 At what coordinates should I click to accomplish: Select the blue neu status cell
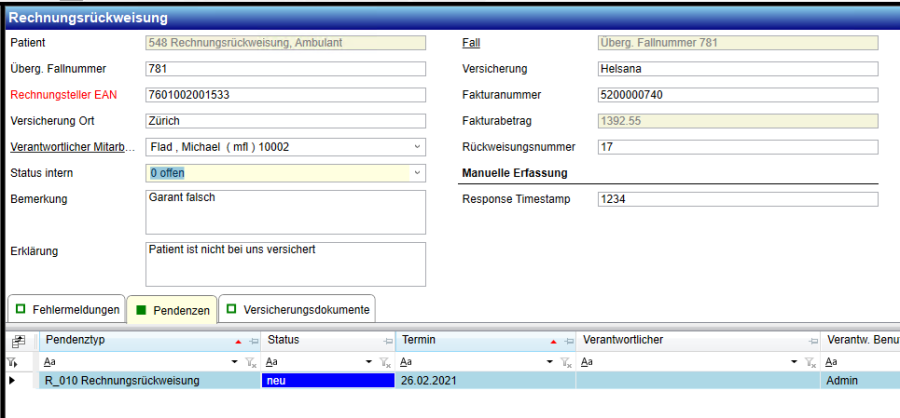pyautogui.click(x=328, y=380)
